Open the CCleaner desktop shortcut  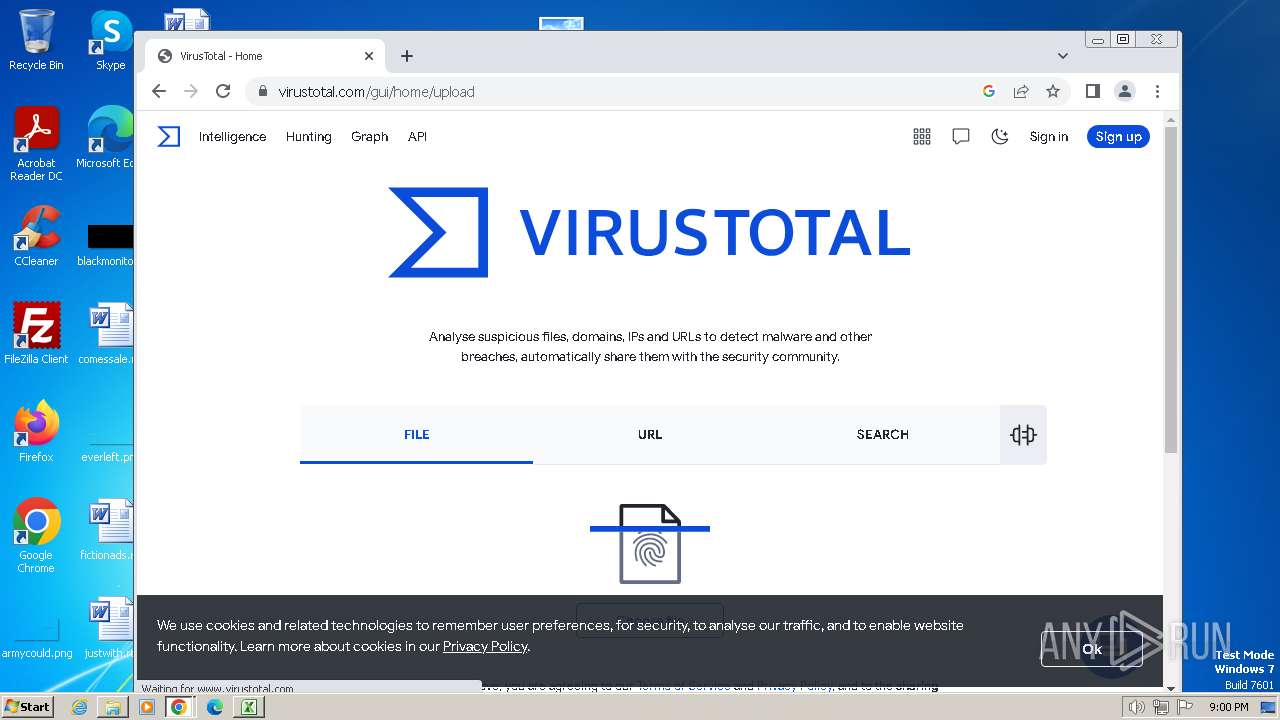point(36,236)
